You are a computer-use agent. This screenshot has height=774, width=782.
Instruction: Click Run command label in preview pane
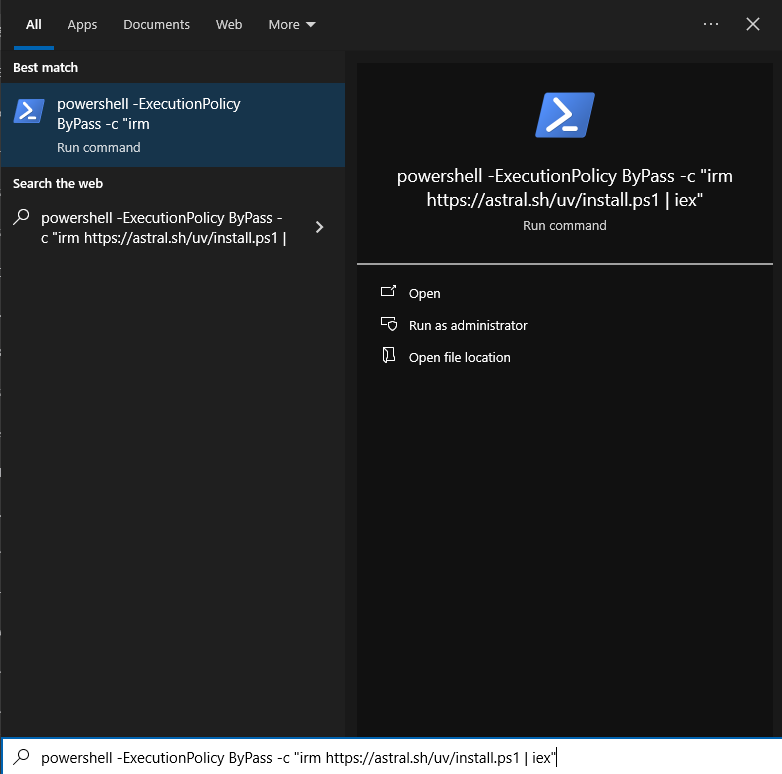(x=565, y=225)
